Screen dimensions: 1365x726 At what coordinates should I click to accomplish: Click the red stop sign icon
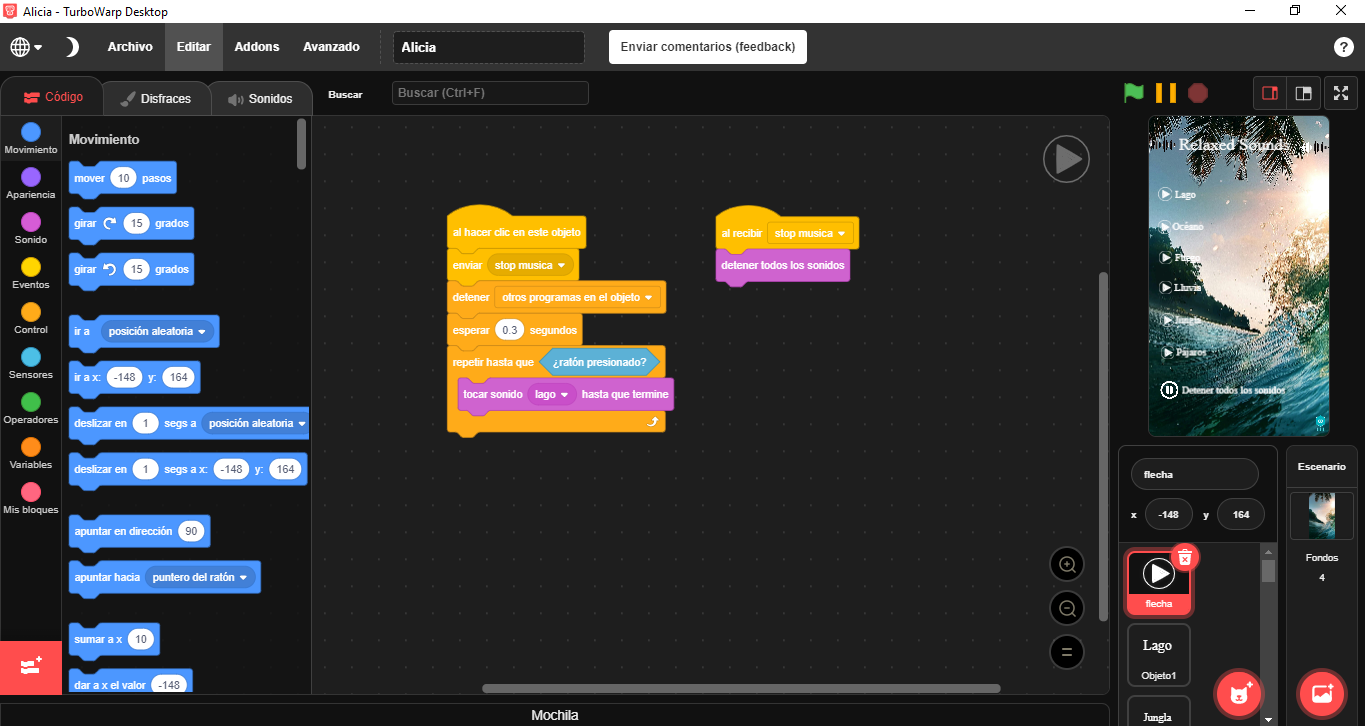(x=1198, y=93)
